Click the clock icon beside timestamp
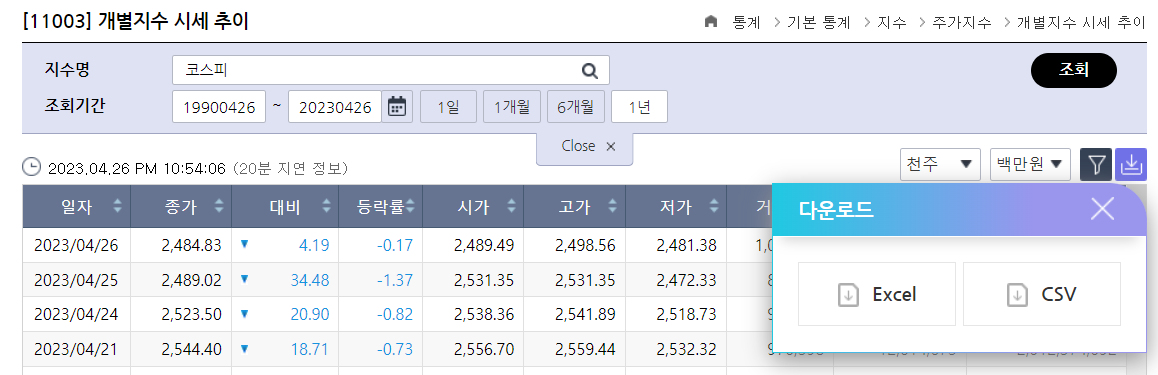This screenshot has height=375, width=1158. click(x=32, y=168)
